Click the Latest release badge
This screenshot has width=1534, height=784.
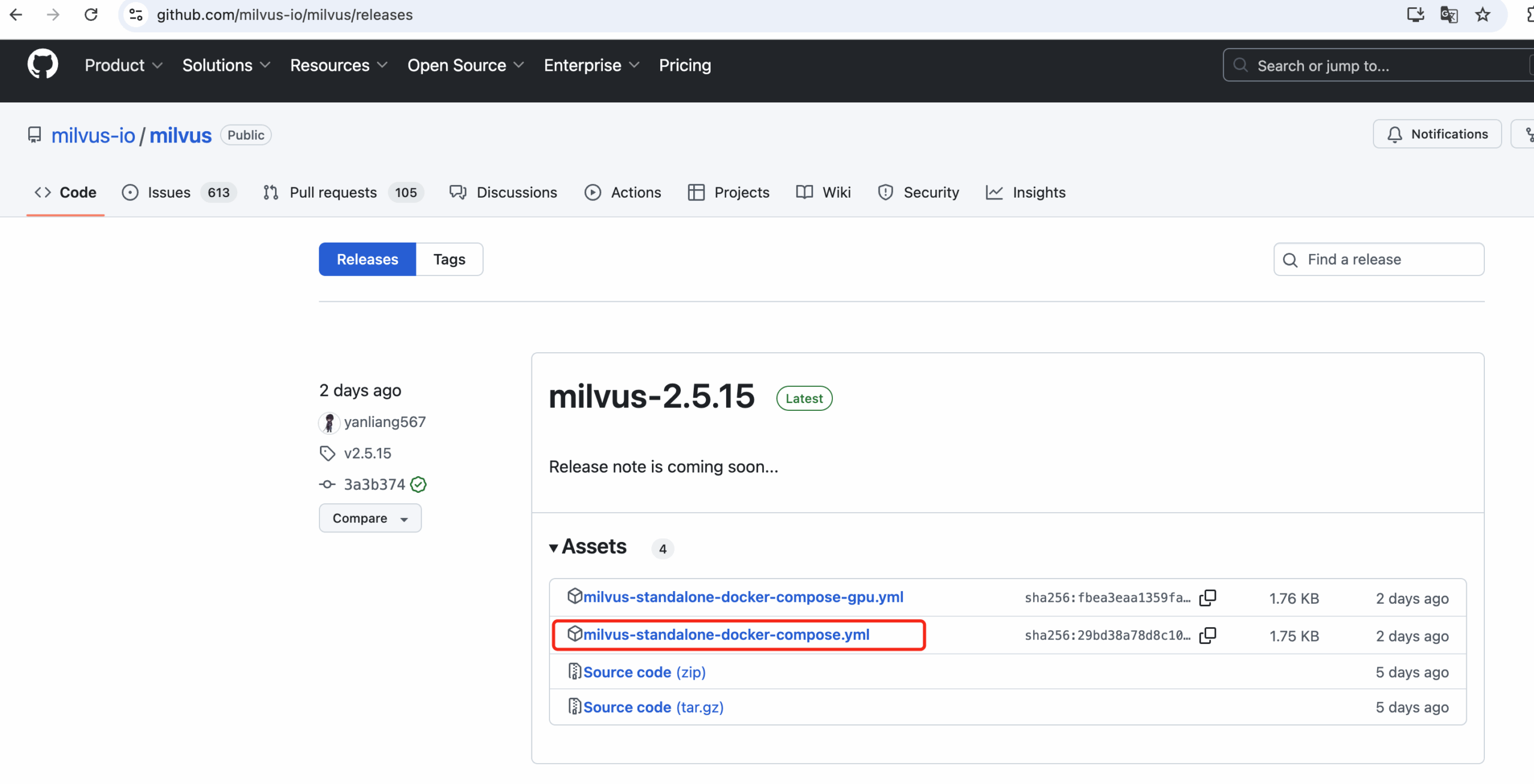pyautogui.click(x=804, y=398)
